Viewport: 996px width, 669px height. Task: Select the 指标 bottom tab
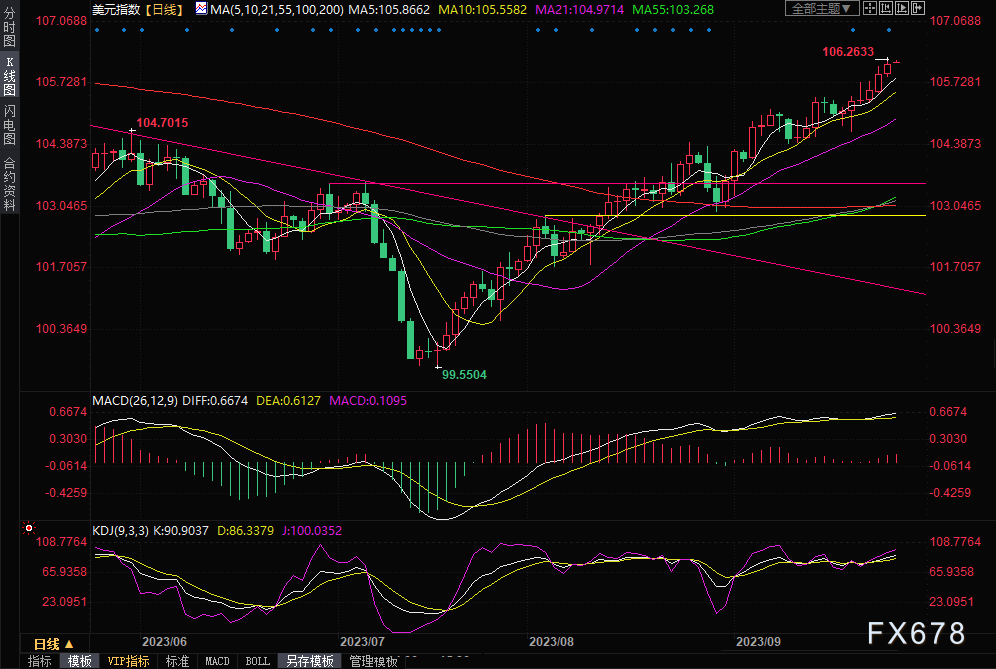point(40,661)
